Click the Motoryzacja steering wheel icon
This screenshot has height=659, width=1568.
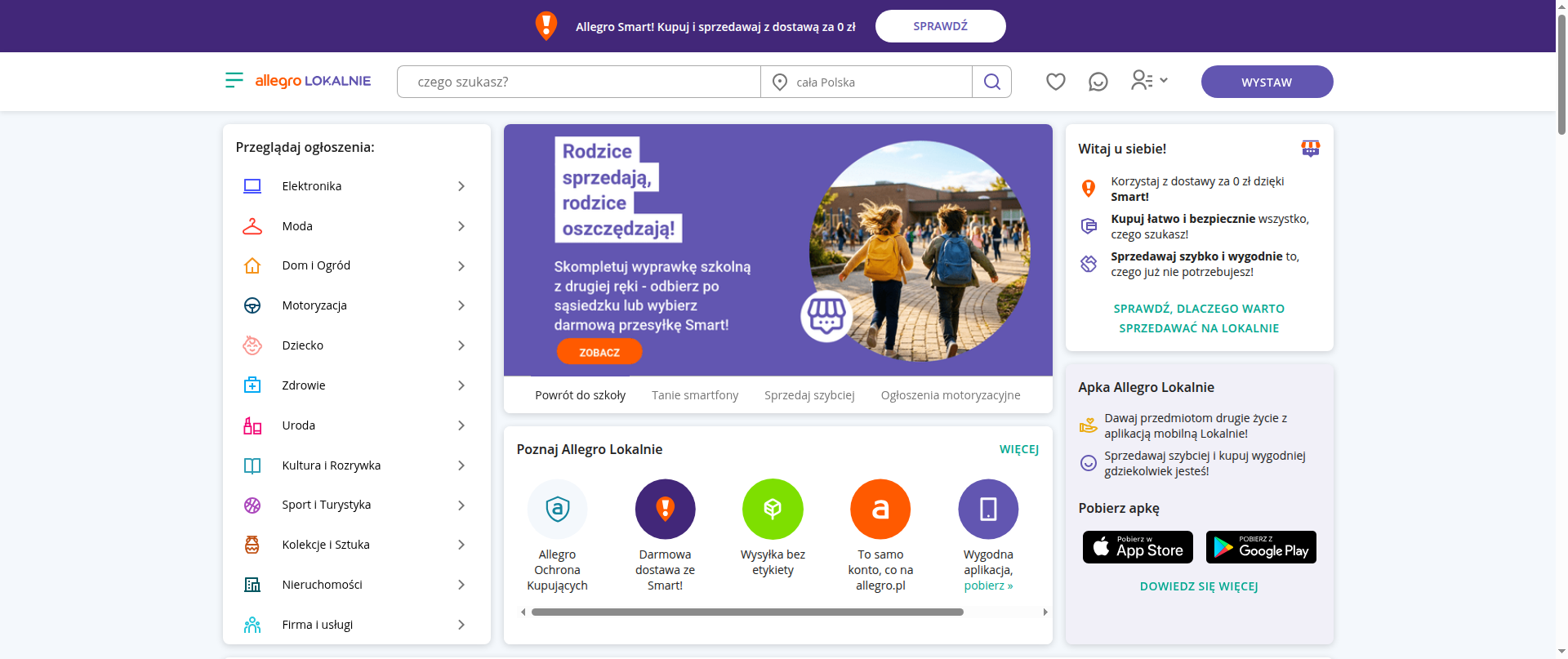tap(252, 305)
